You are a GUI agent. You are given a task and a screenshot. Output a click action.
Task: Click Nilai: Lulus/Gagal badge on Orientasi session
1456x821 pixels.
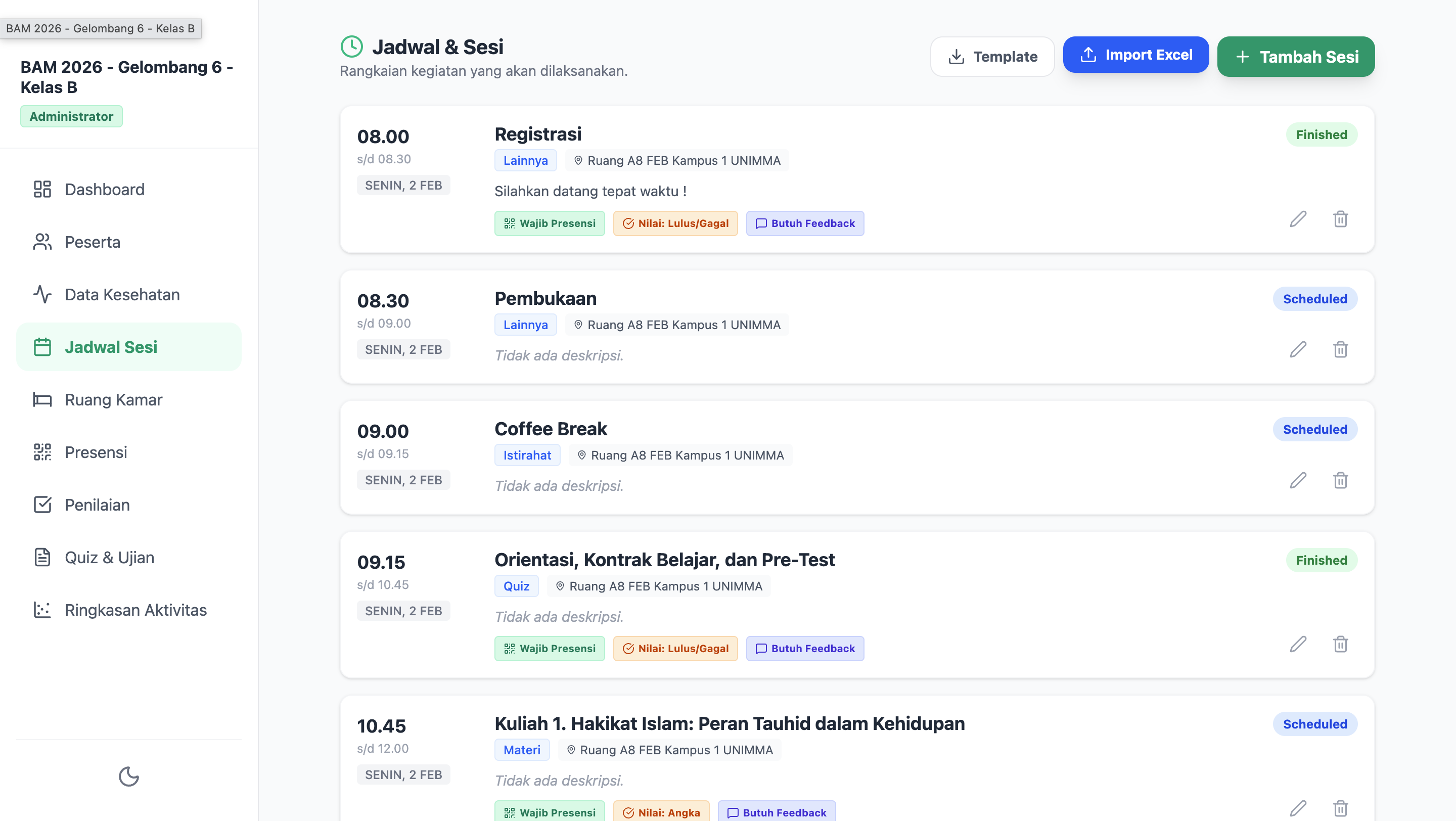point(675,649)
